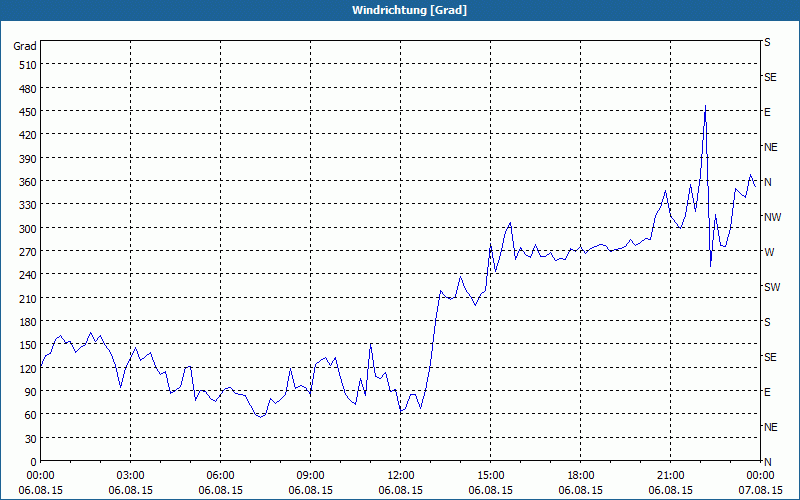This screenshot has width=800, height=500.
Task: Click the 270 degree axis label
Action: point(24,252)
